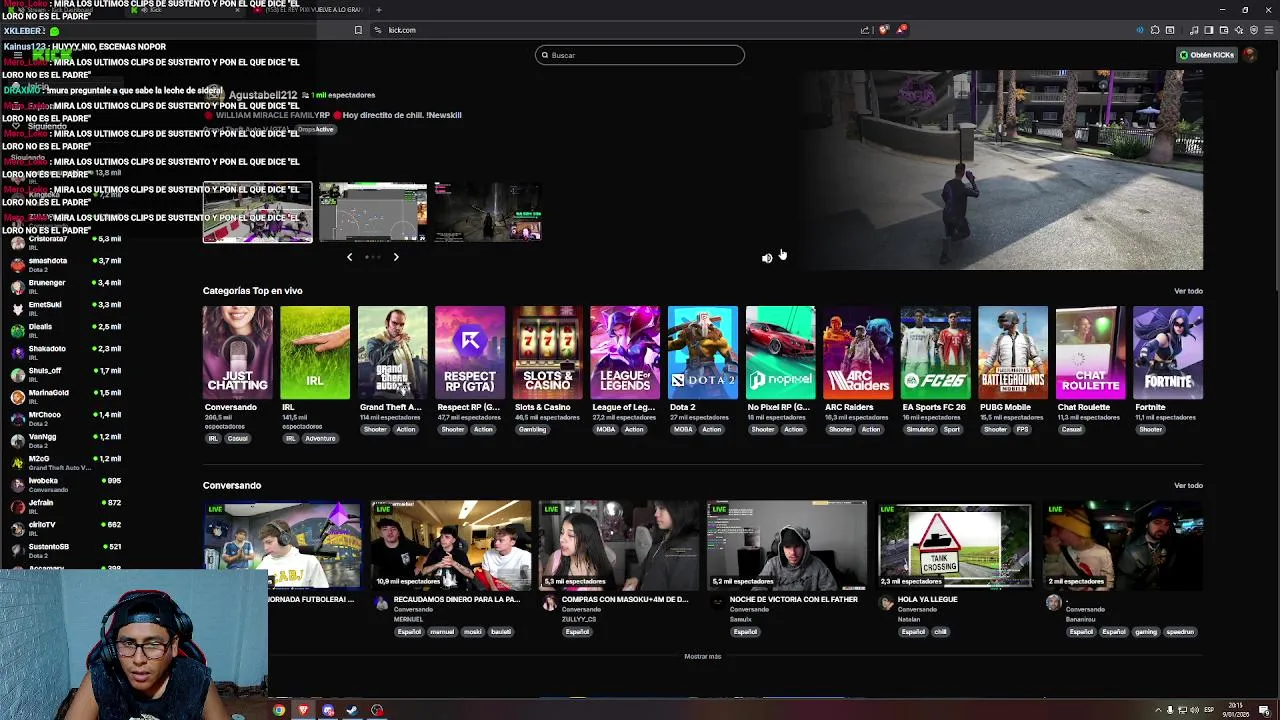Viewport: 1280px width, 720px height.
Task: Open the Bananirou live stream thumbnail
Action: (x=1123, y=545)
